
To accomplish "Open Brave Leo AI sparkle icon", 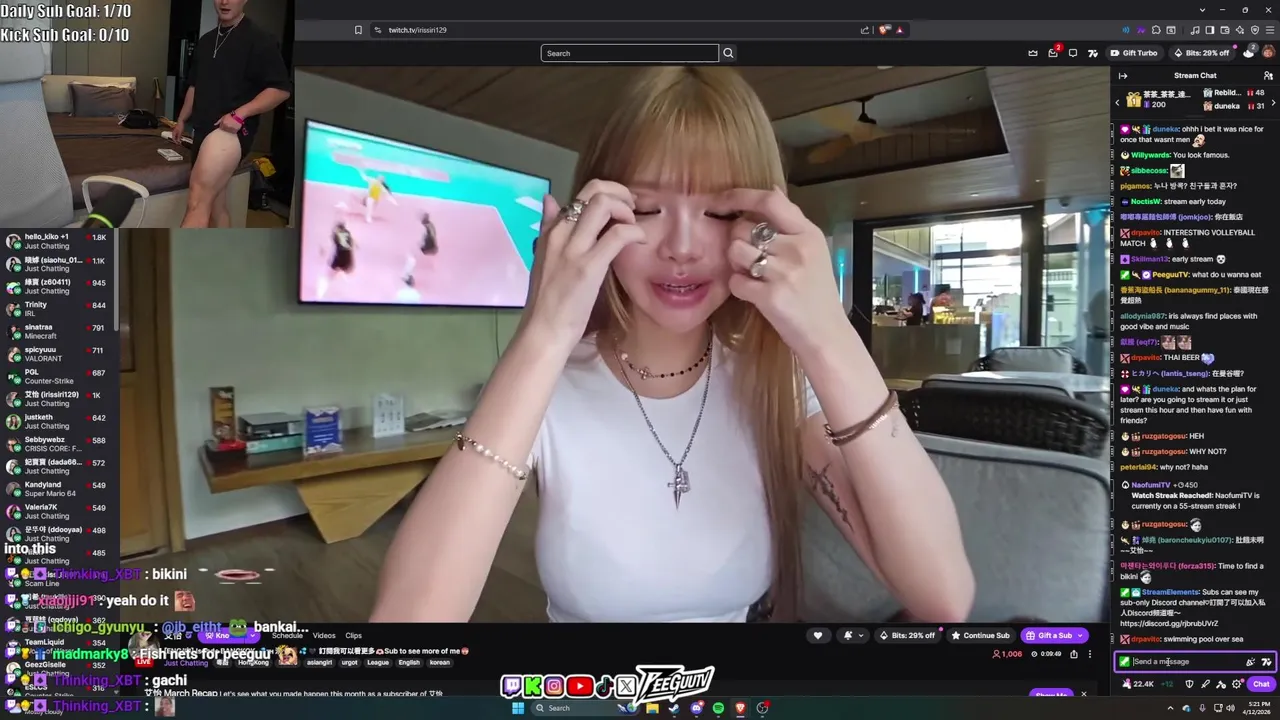I will pyautogui.click(x=1240, y=30).
